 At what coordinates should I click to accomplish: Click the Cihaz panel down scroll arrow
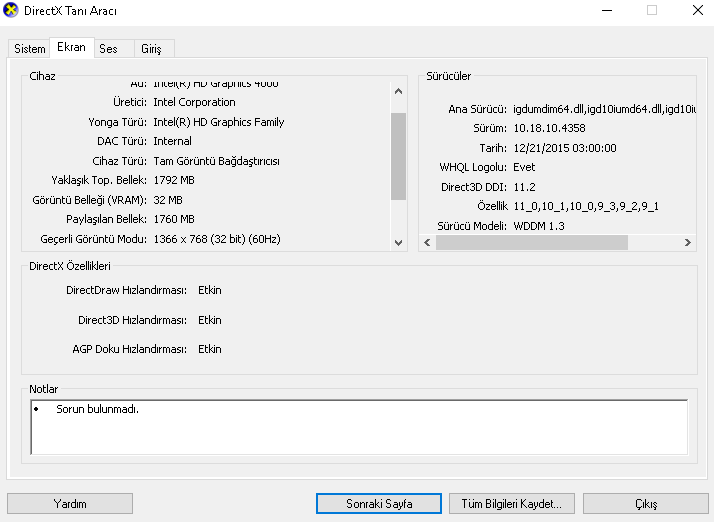click(x=398, y=242)
